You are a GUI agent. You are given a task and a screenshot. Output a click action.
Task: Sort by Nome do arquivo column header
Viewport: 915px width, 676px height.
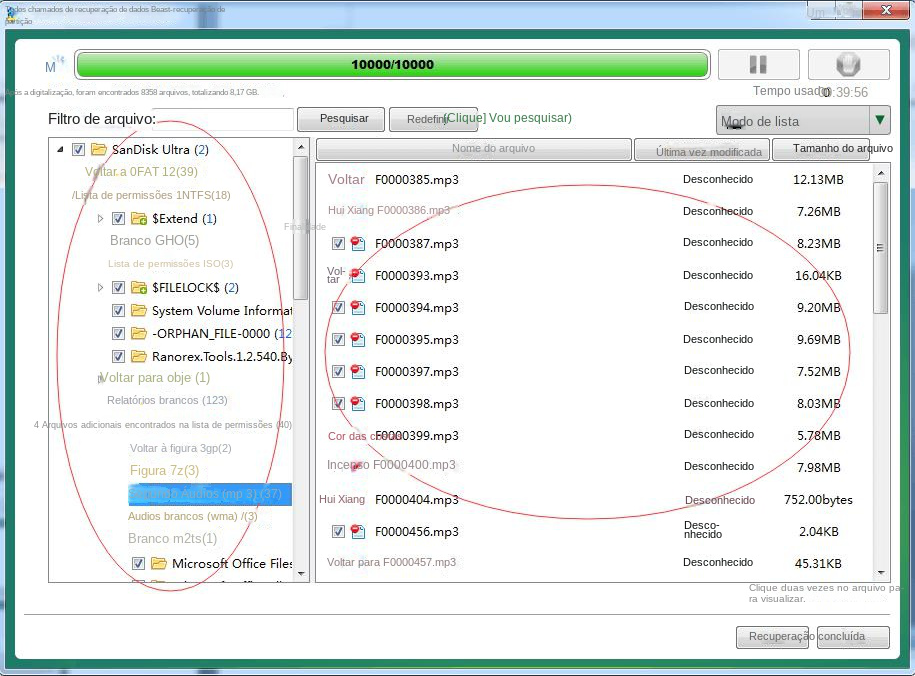coord(474,149)
